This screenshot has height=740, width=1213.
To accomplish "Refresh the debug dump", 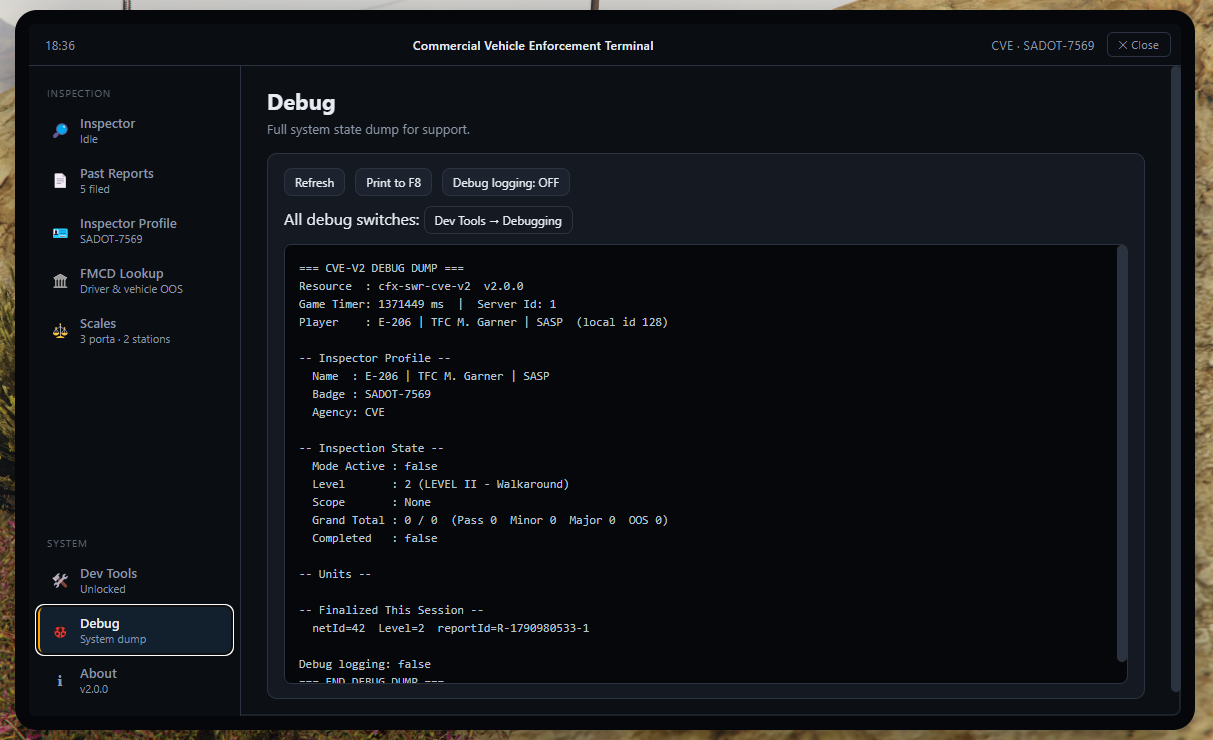I will (x=315, y=183).
